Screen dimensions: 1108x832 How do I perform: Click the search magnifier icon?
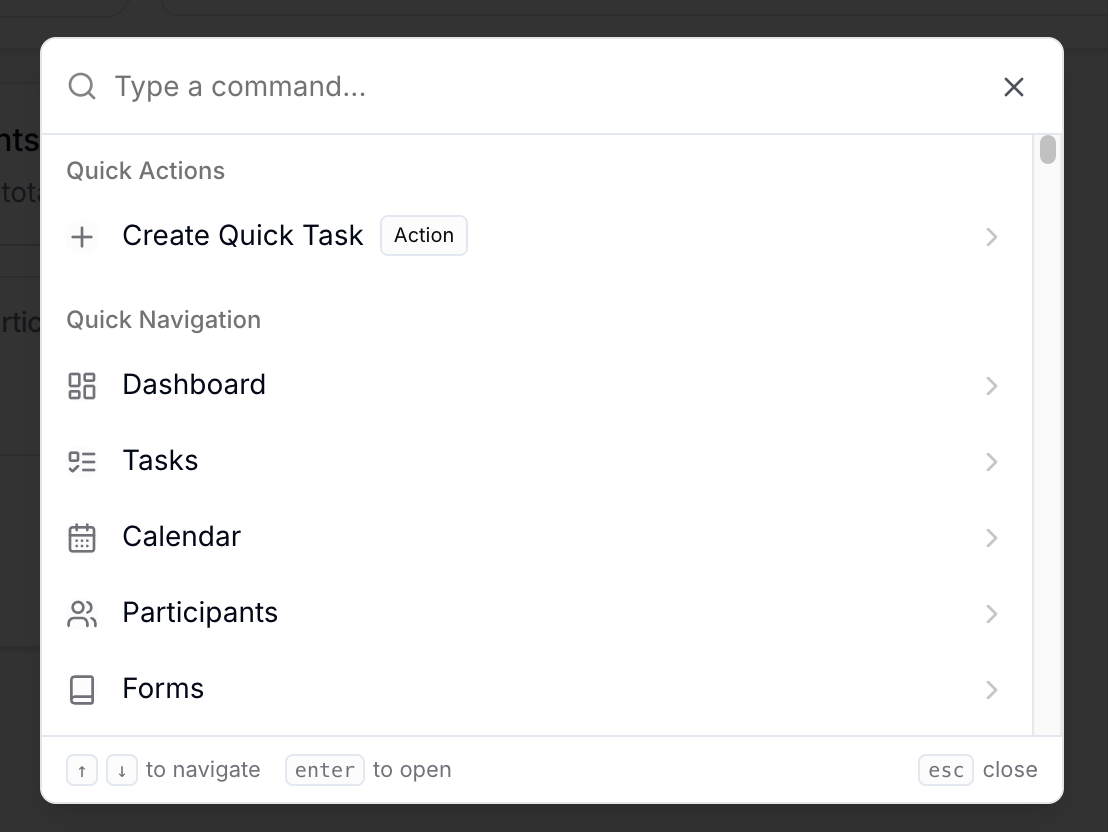click(82, 86)
